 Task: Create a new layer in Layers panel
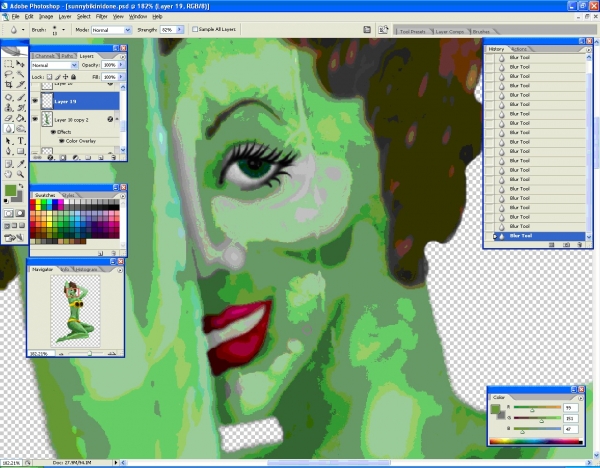pos(101,157)
